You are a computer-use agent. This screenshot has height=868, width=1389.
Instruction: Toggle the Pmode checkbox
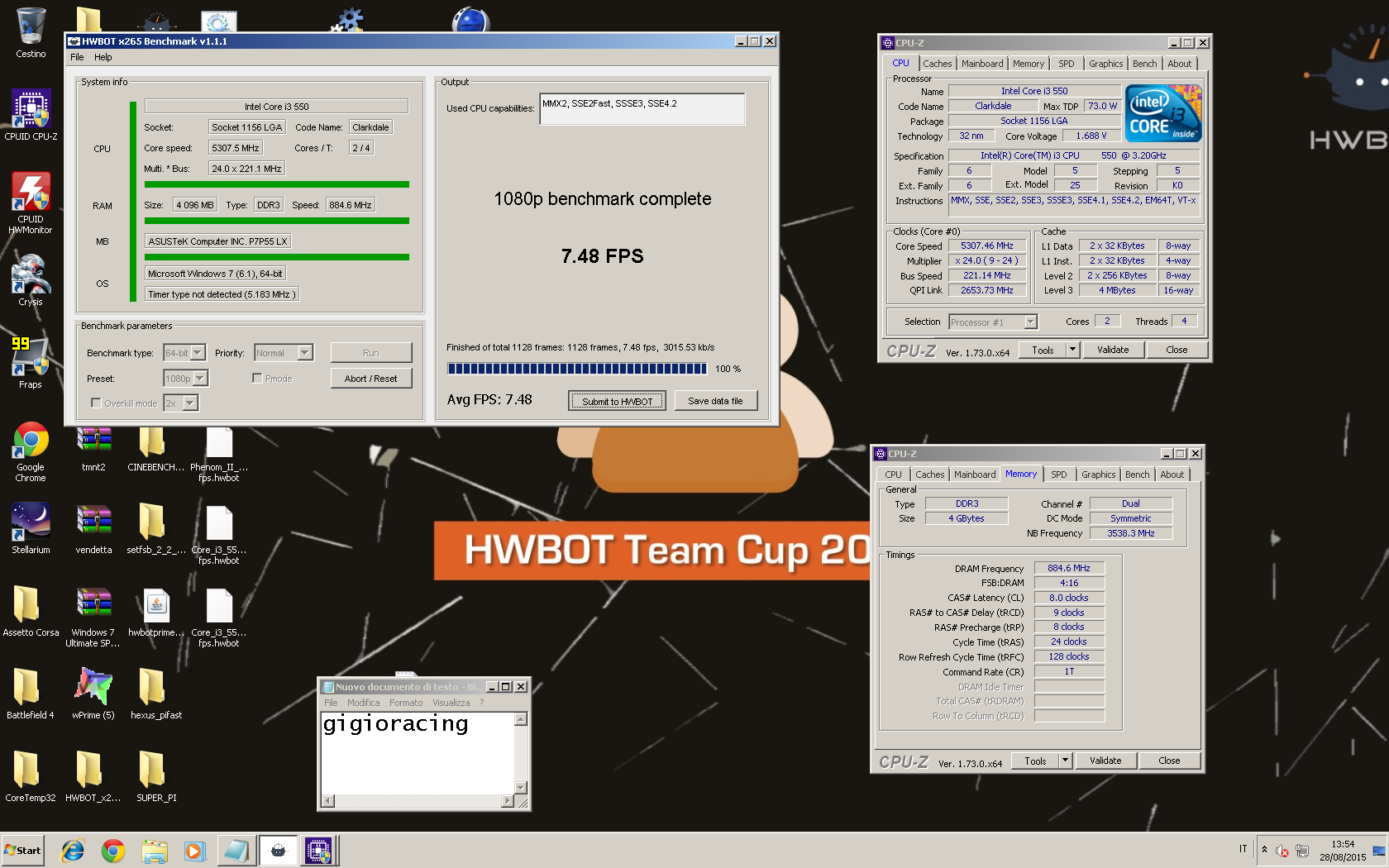(257, 378)
